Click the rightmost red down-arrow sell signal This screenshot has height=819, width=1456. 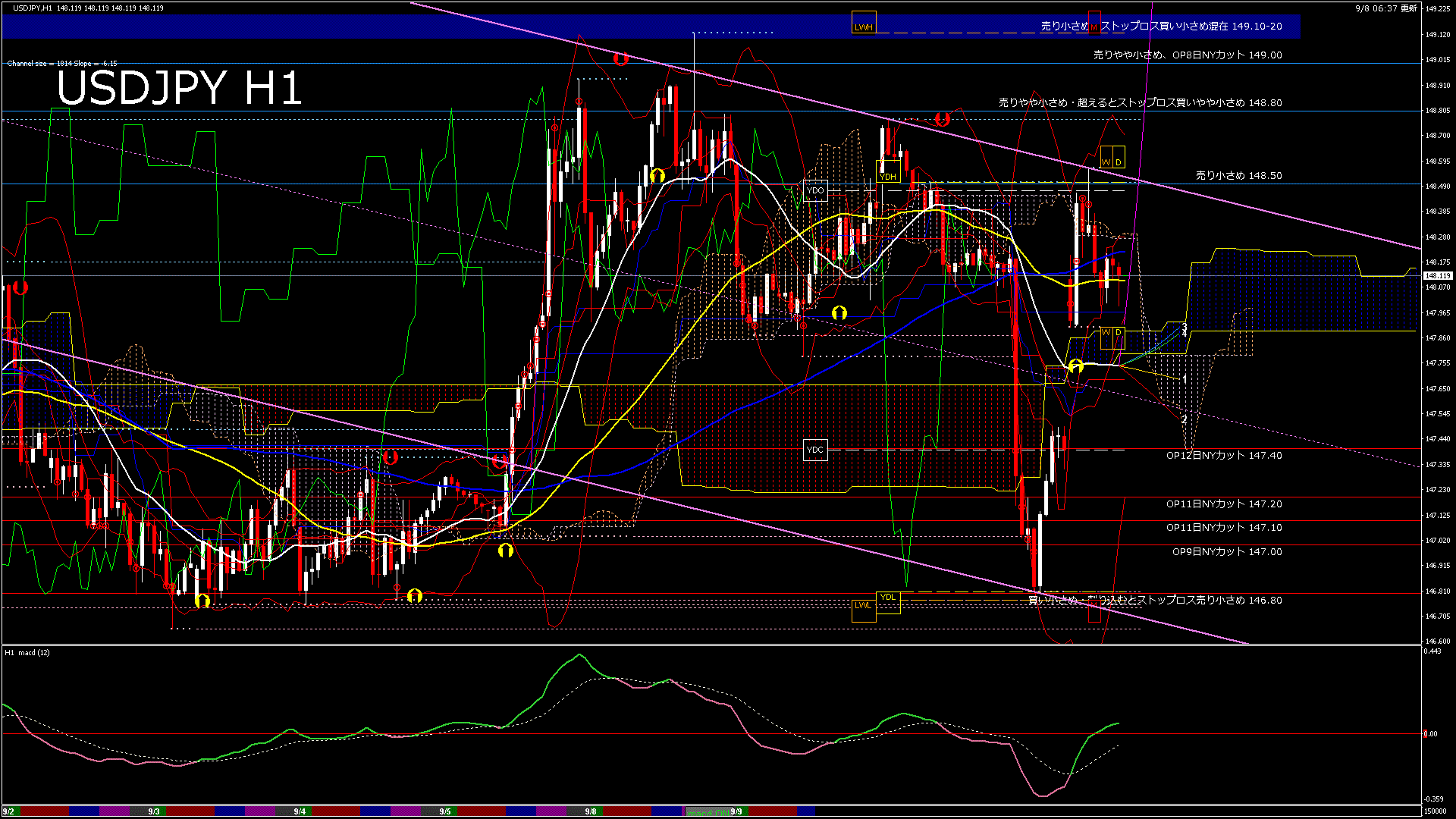coord(943,119)
